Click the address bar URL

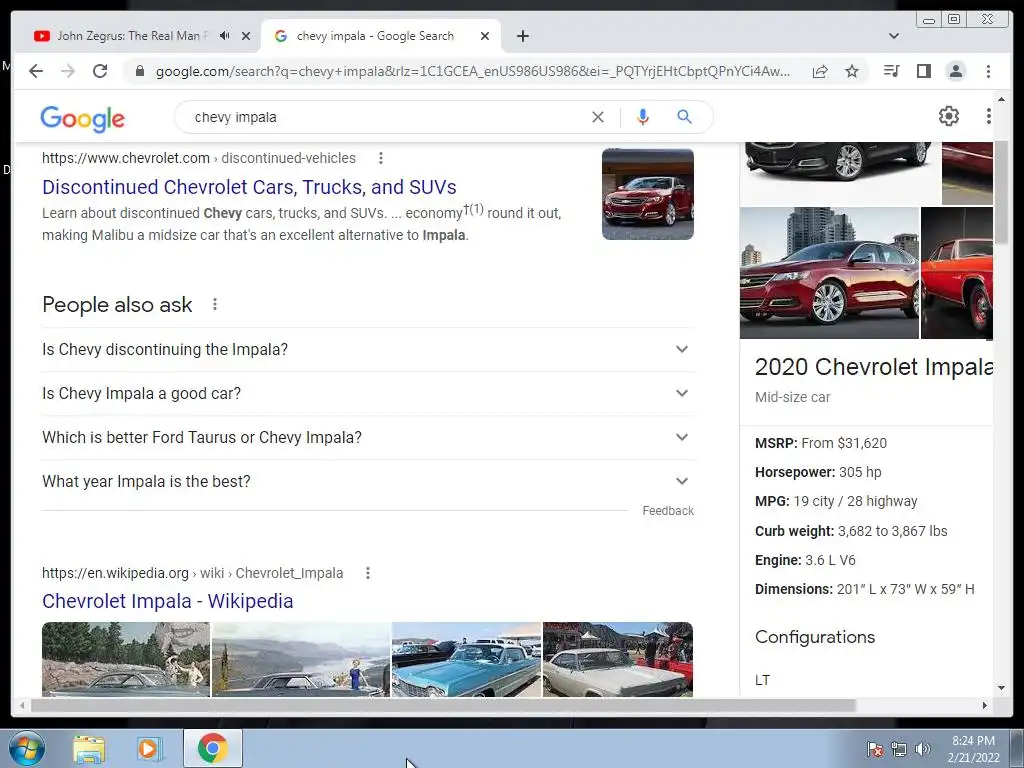(x=473, y=71)
